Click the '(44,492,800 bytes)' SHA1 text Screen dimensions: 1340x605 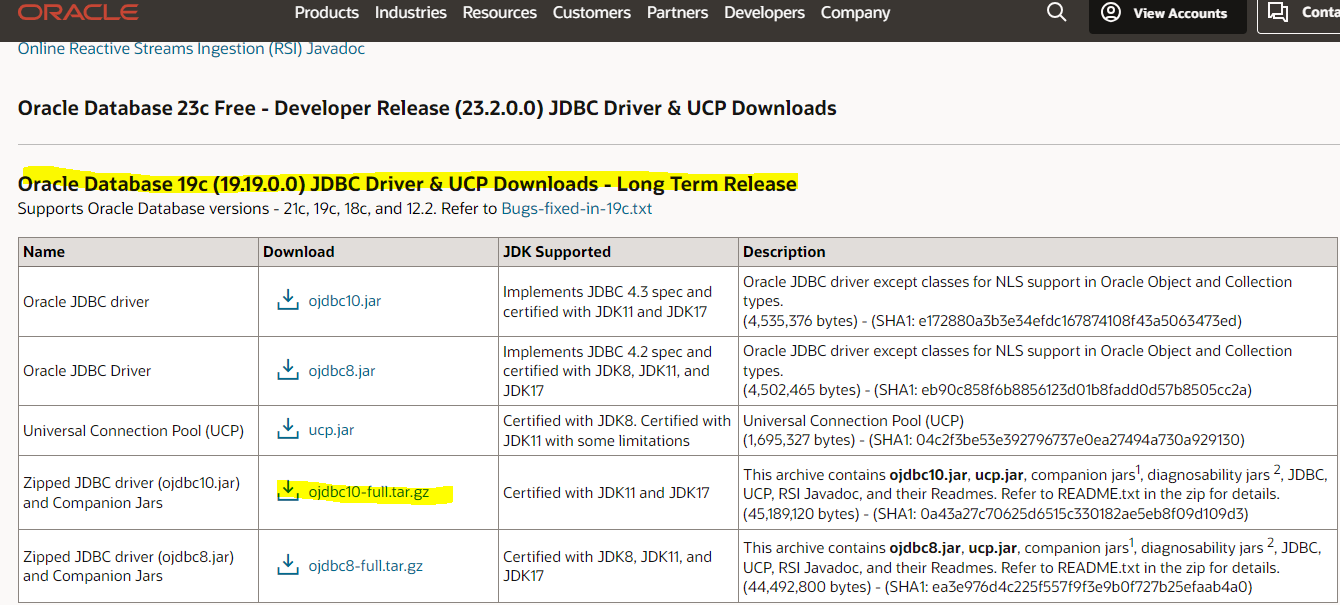[x=997, y=587]
